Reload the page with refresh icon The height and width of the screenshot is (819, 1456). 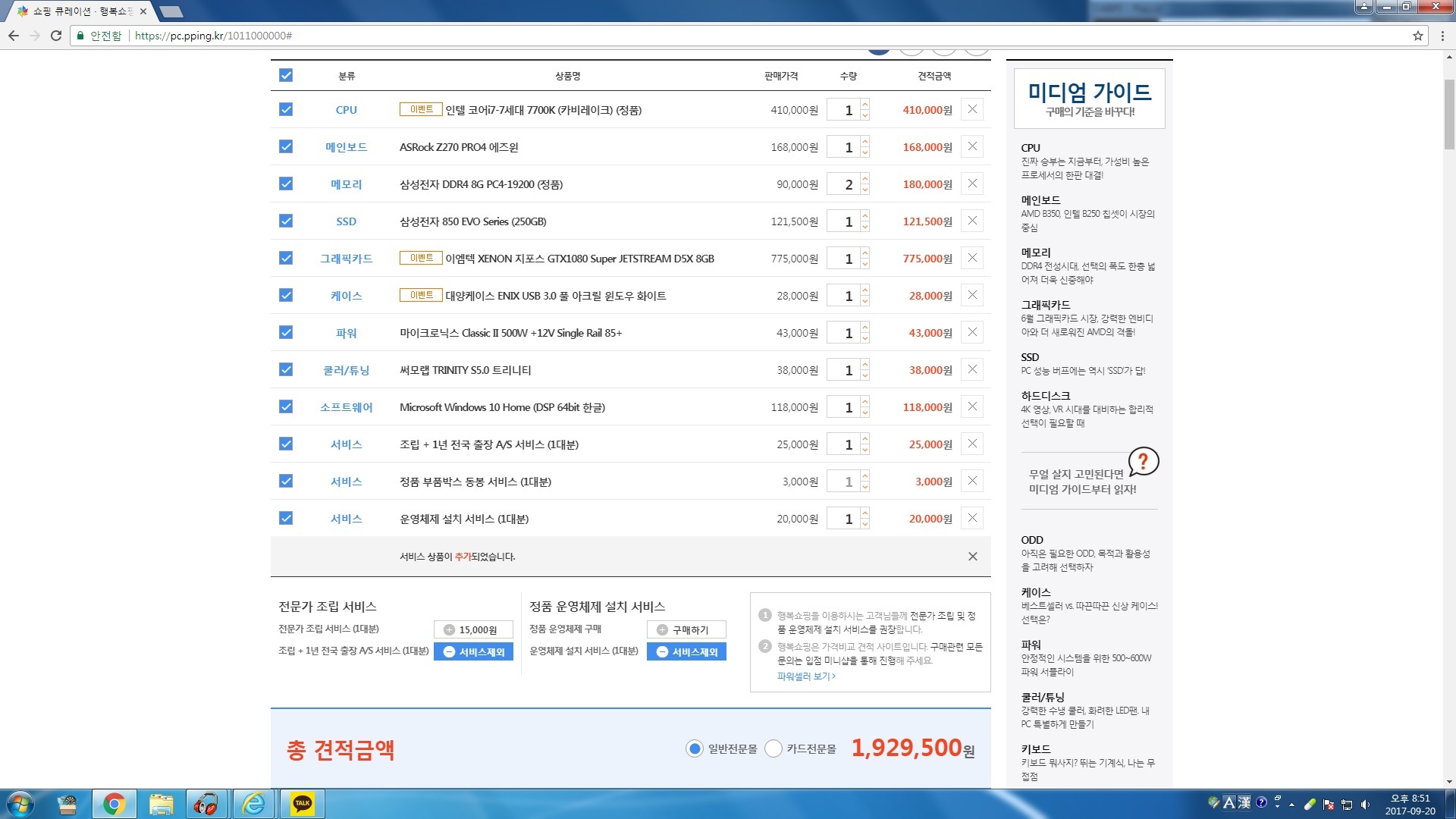click(x=56, y=36)
